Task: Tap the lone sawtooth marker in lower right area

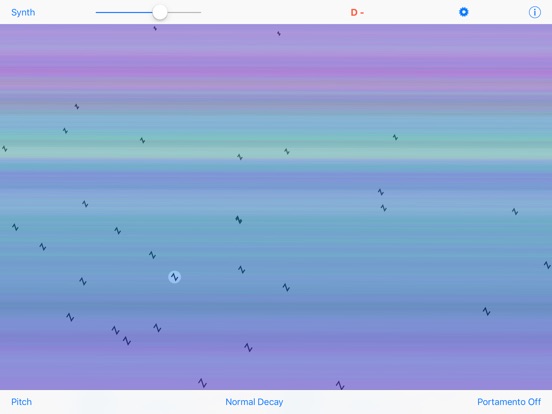Action: tap(486, 311)
